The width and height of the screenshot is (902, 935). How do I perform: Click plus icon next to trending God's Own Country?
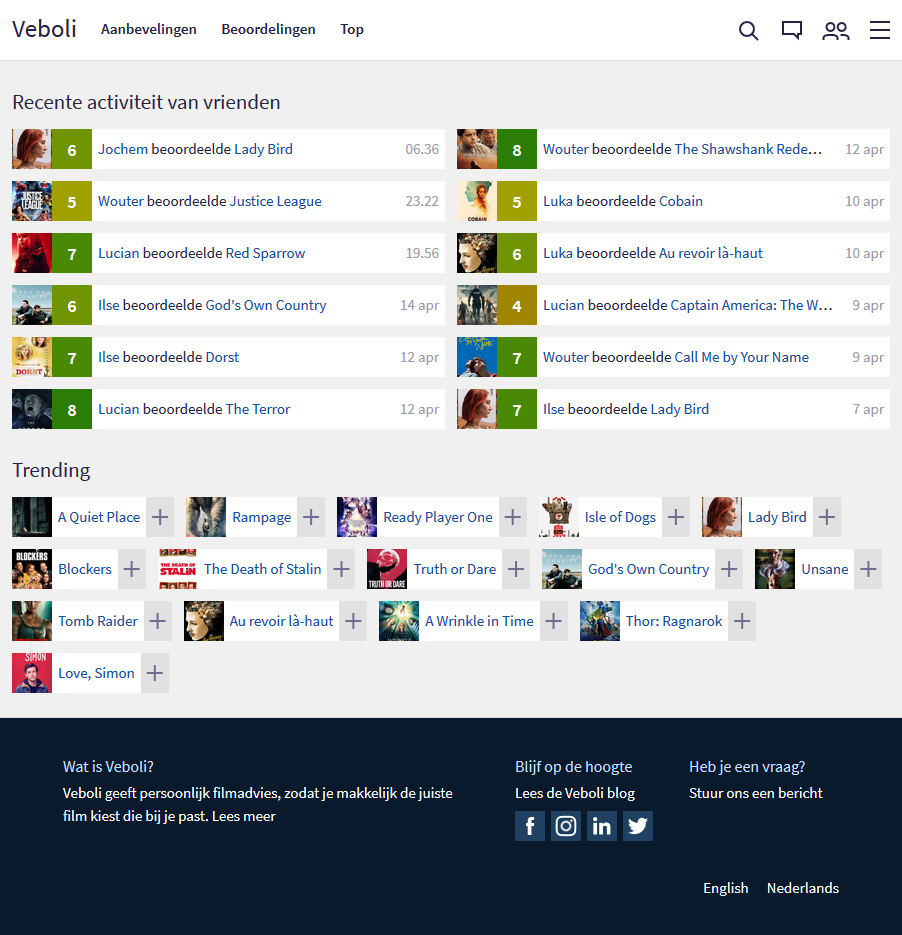click(x=729, y=569)
